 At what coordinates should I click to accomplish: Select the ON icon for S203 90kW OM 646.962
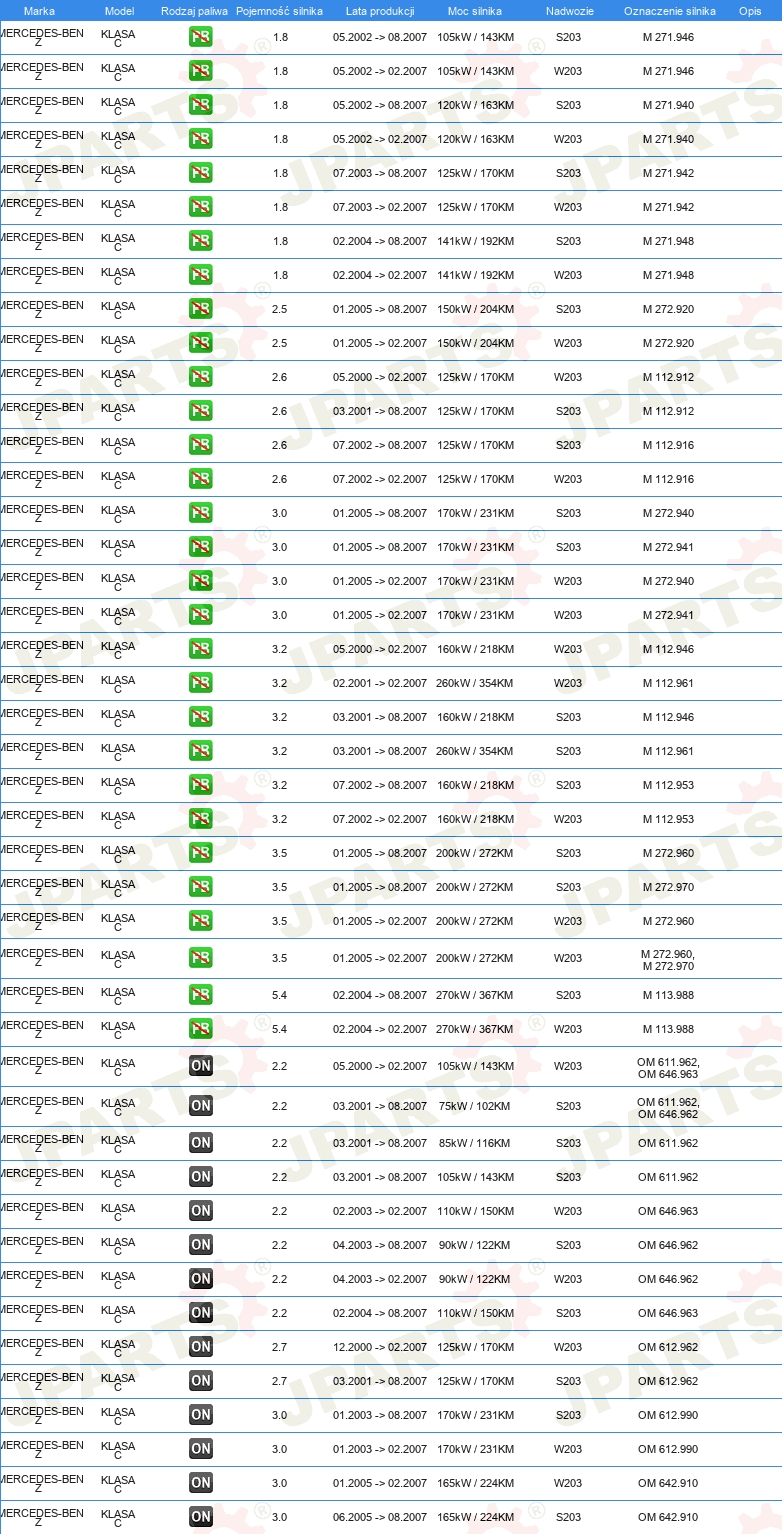201,1245
